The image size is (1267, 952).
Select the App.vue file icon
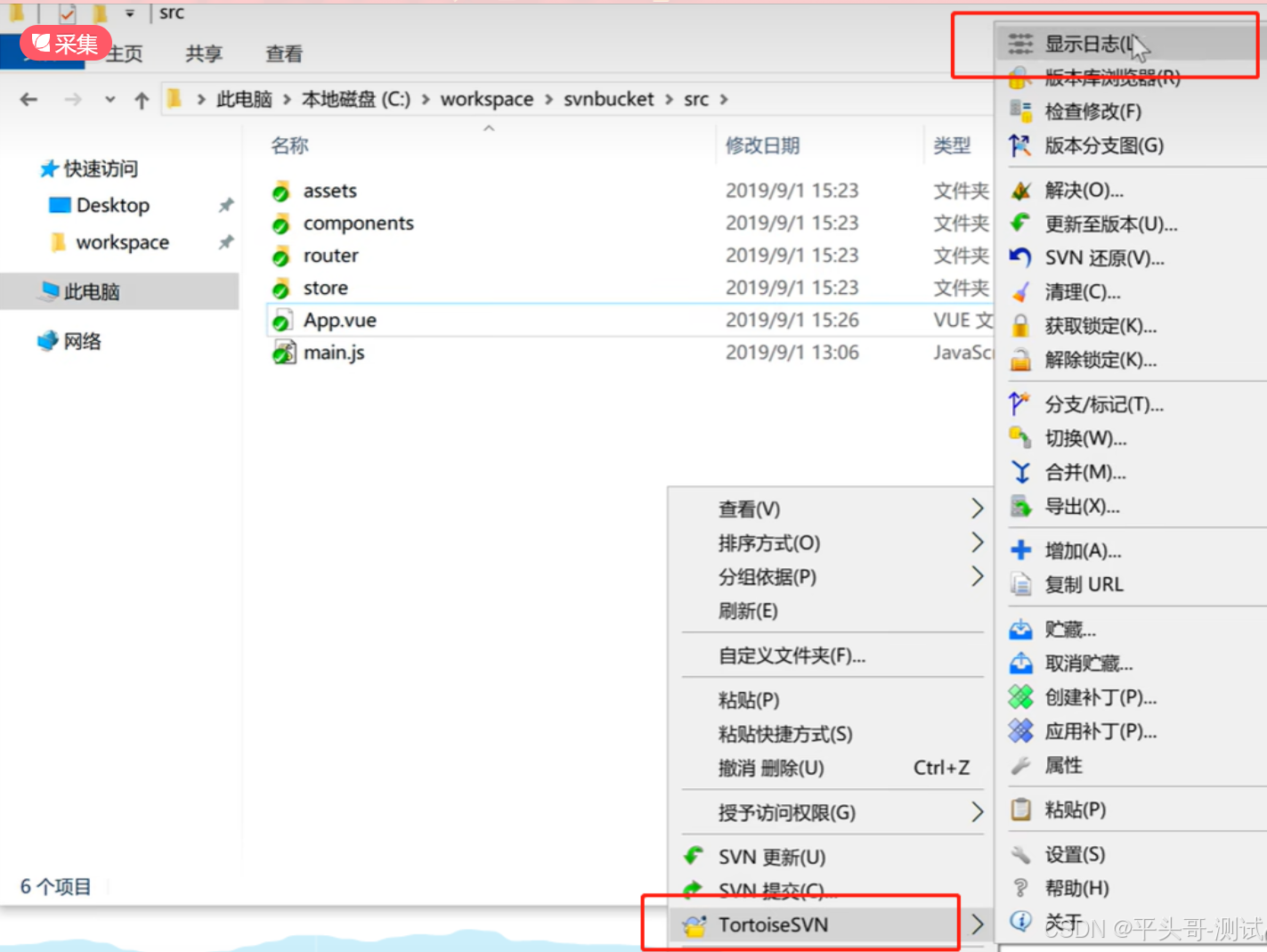tap(283, 321)
